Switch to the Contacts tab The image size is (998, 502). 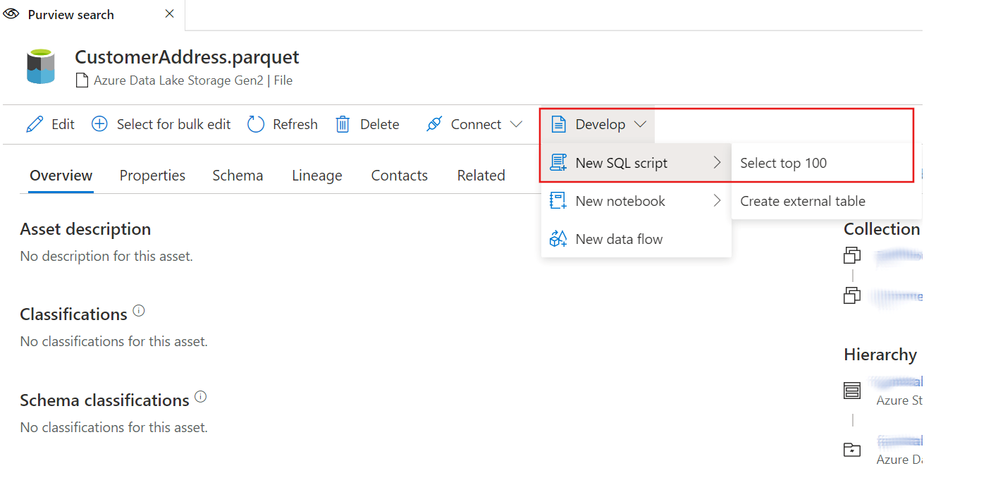399,175
